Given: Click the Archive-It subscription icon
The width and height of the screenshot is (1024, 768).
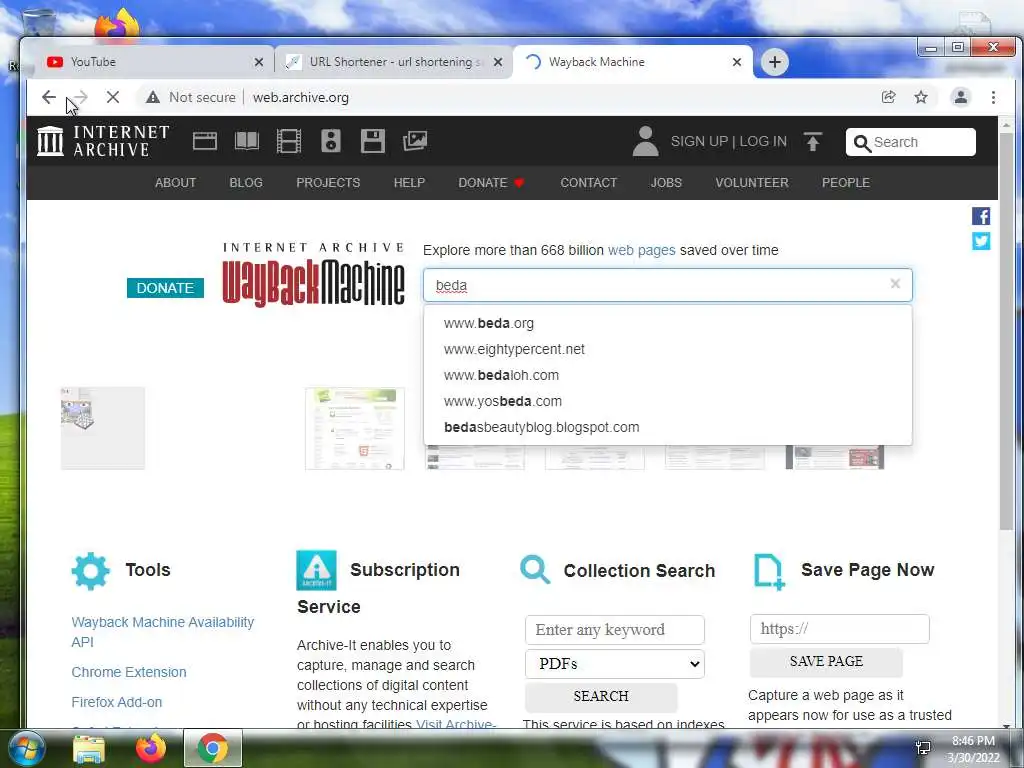Looking at the screenshot, I should pyautogui.click(x=316, y=570).
